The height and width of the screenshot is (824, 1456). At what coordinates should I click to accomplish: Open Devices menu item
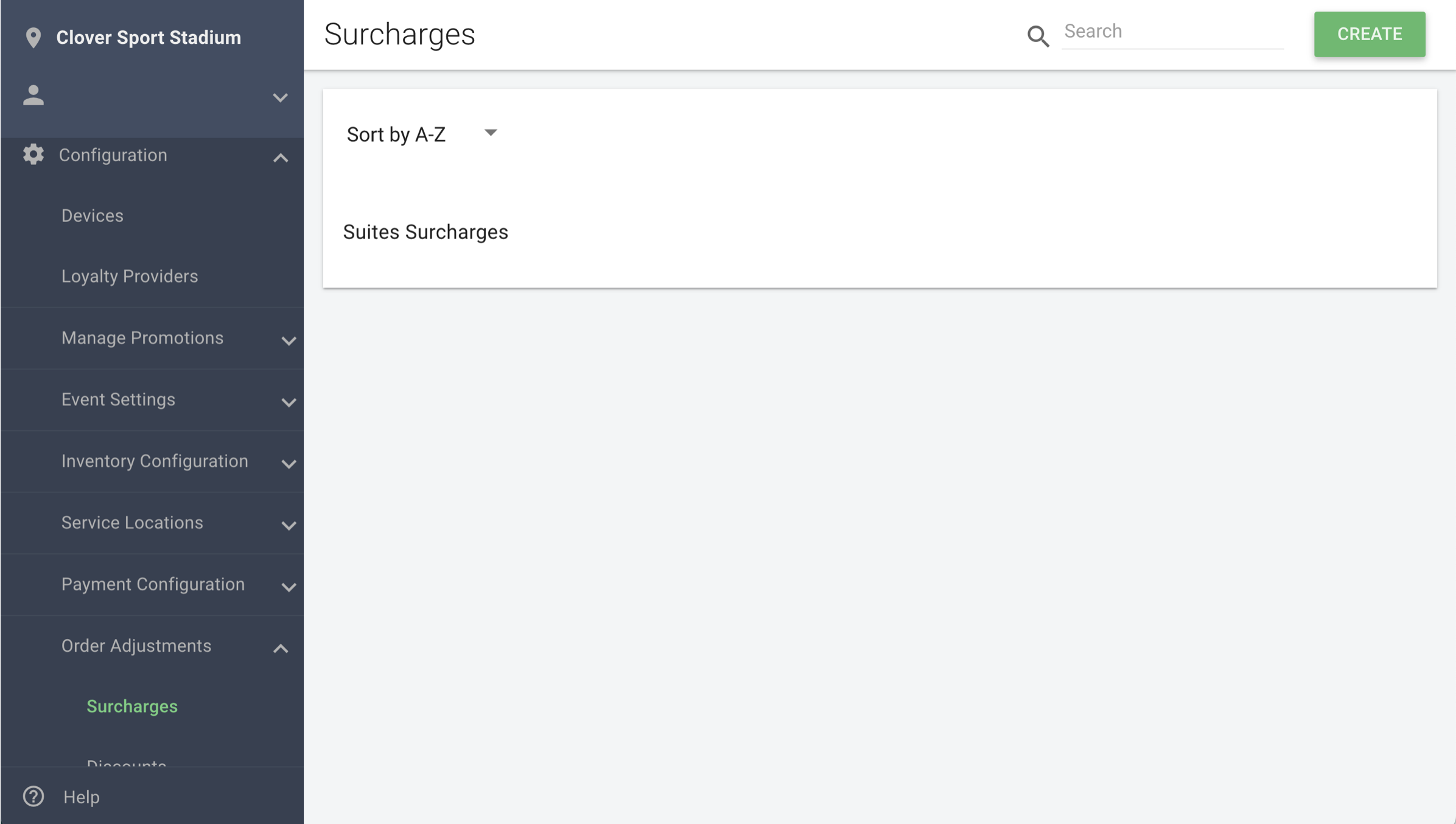pos(92,215)
